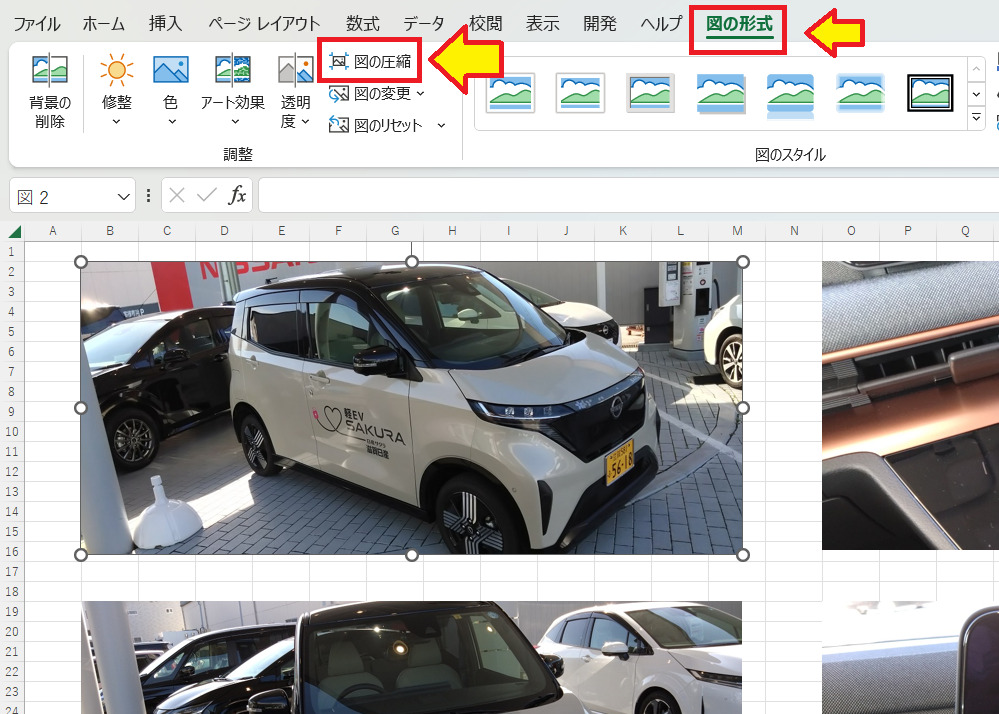Screen dimensions: 999x714
Task: Open the アート効果 (Artistic Effects) gallery
Action: coord(232,71)
